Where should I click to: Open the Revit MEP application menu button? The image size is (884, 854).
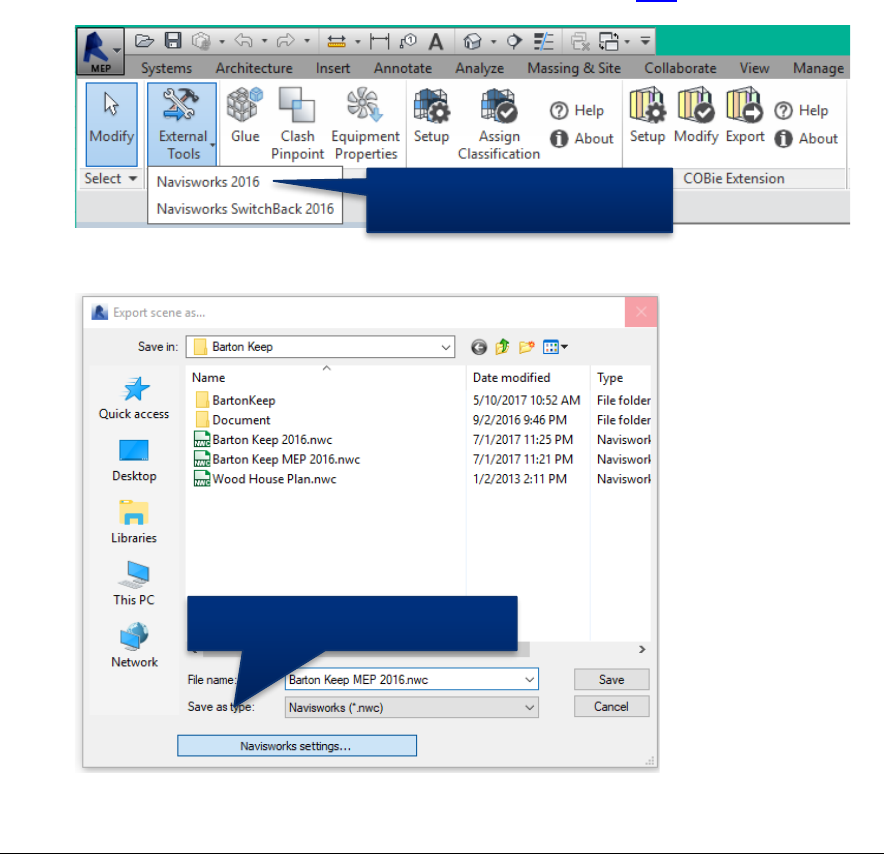click(100, 51)
